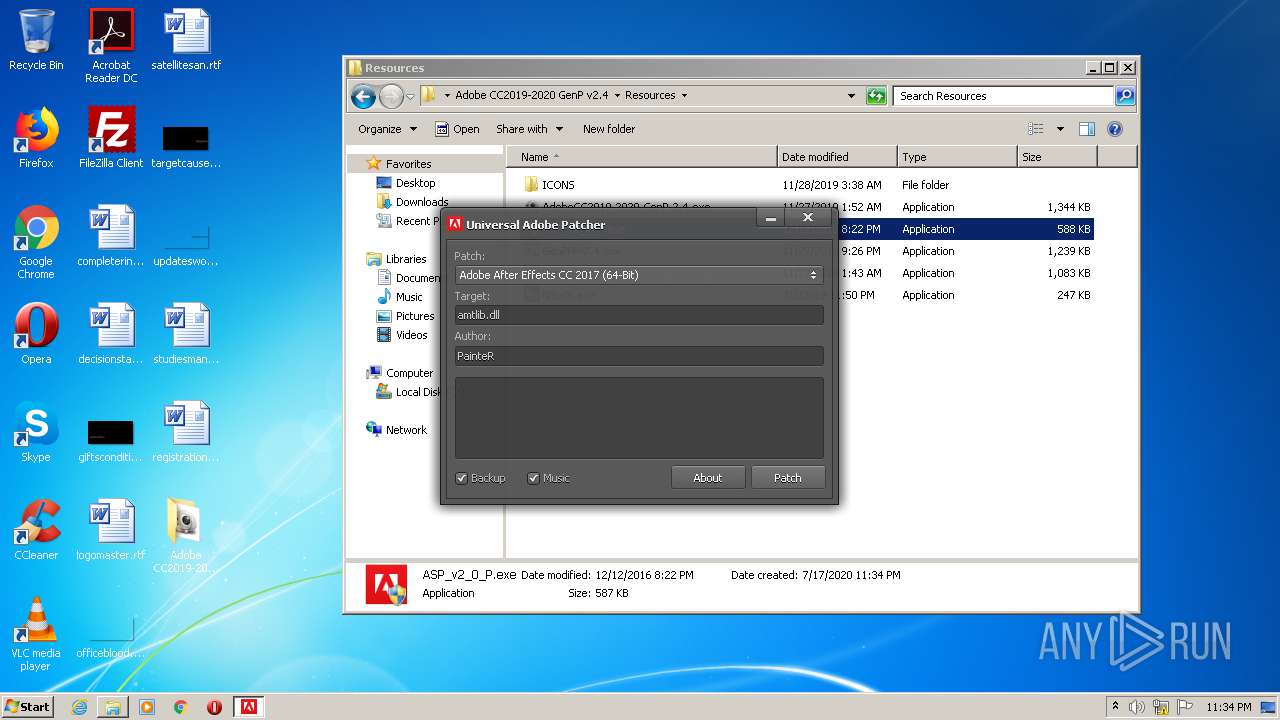This screenshot has width=1280, height=720.
Task: Select Favorites in navigation pane
Action: [409, 164]
